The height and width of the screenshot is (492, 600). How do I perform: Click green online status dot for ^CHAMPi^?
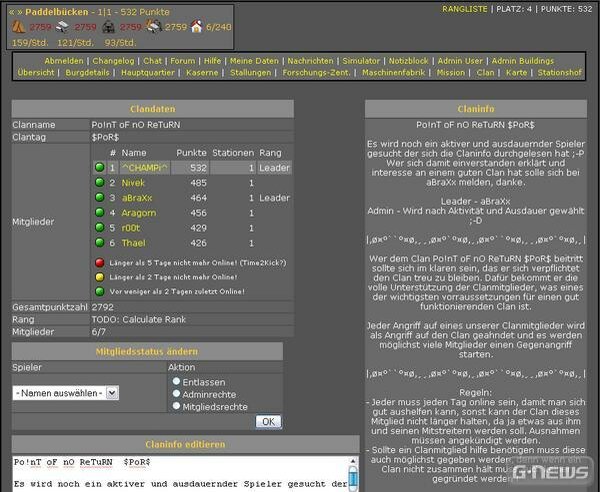click(99, 167)
